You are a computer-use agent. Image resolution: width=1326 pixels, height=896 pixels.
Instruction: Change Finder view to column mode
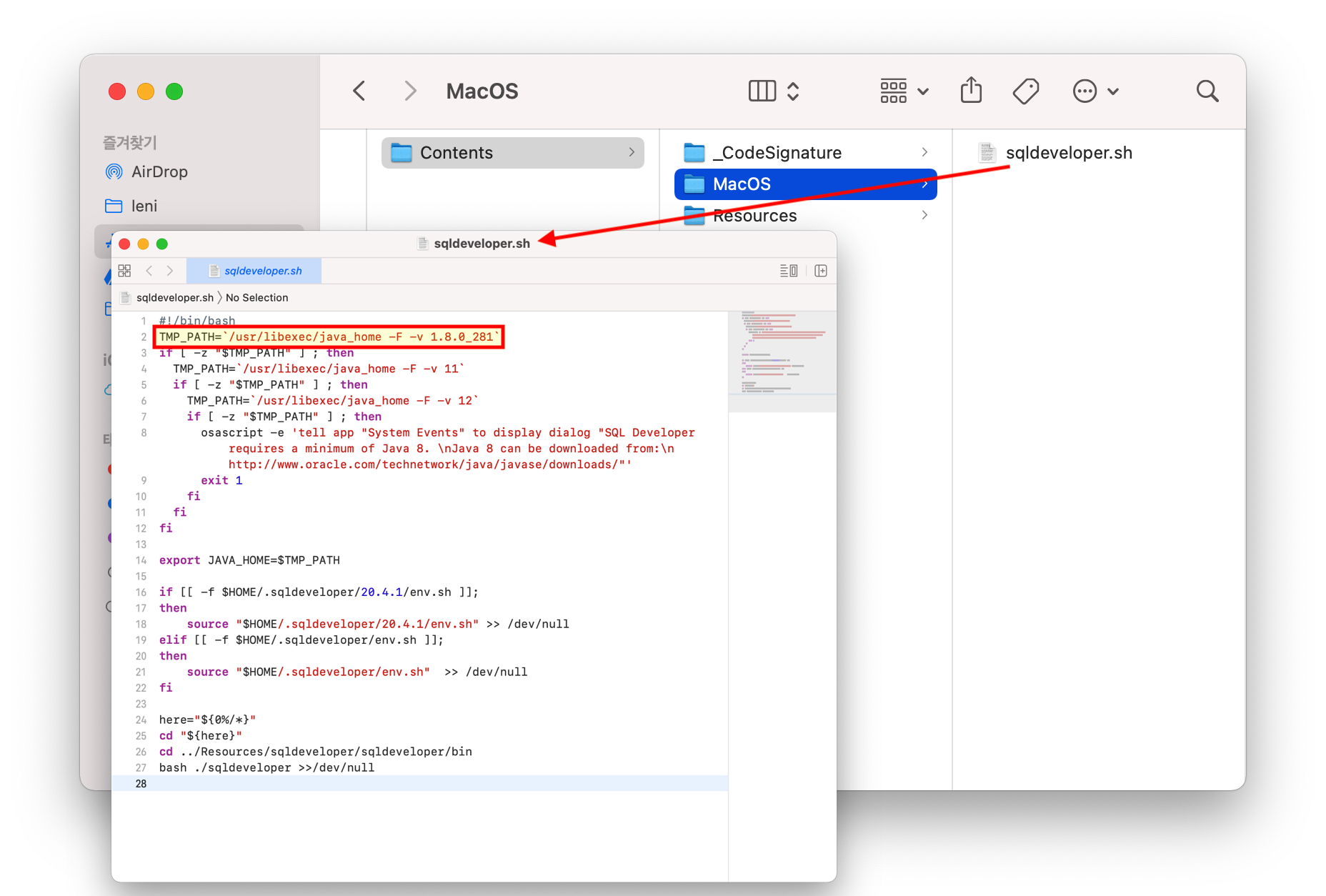pos(762,91)
